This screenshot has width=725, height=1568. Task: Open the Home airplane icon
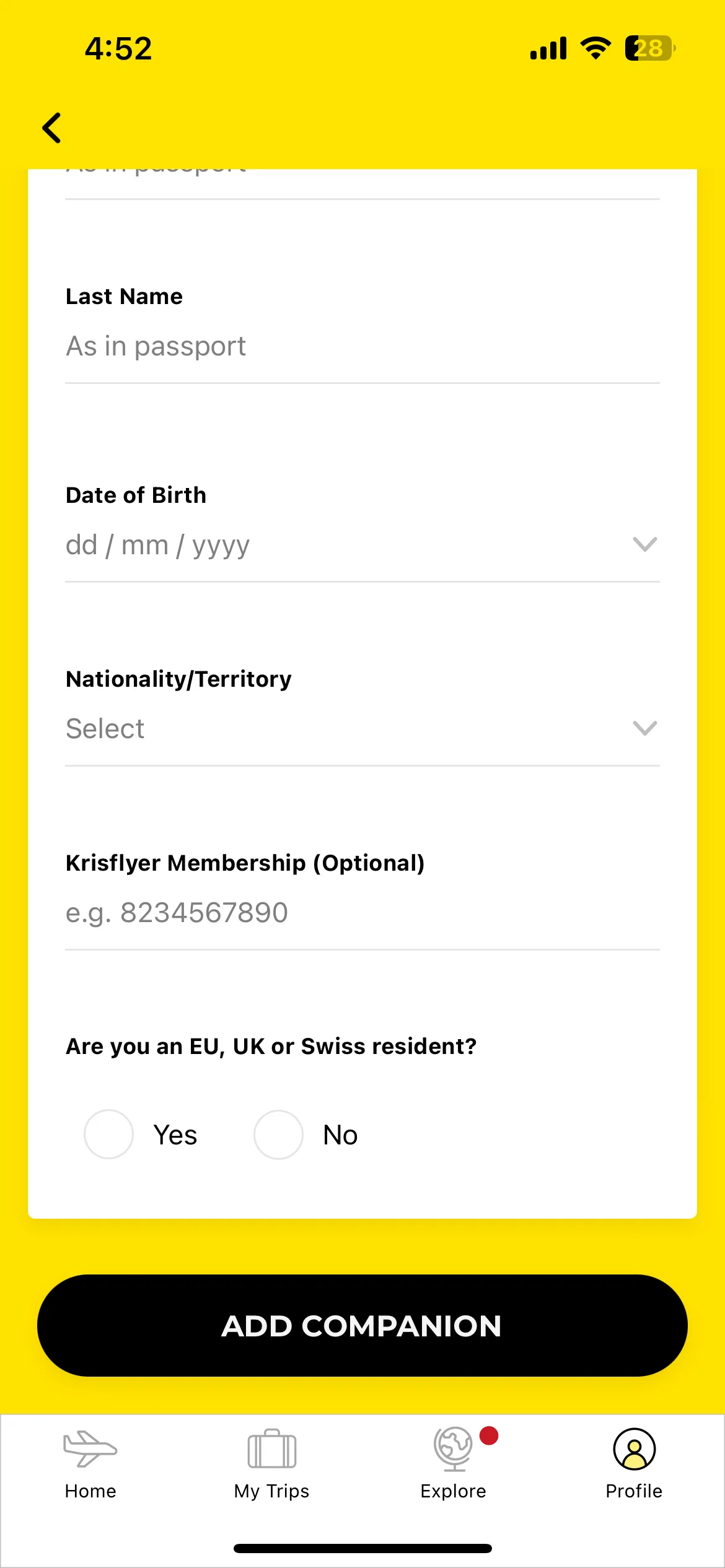90,1448
